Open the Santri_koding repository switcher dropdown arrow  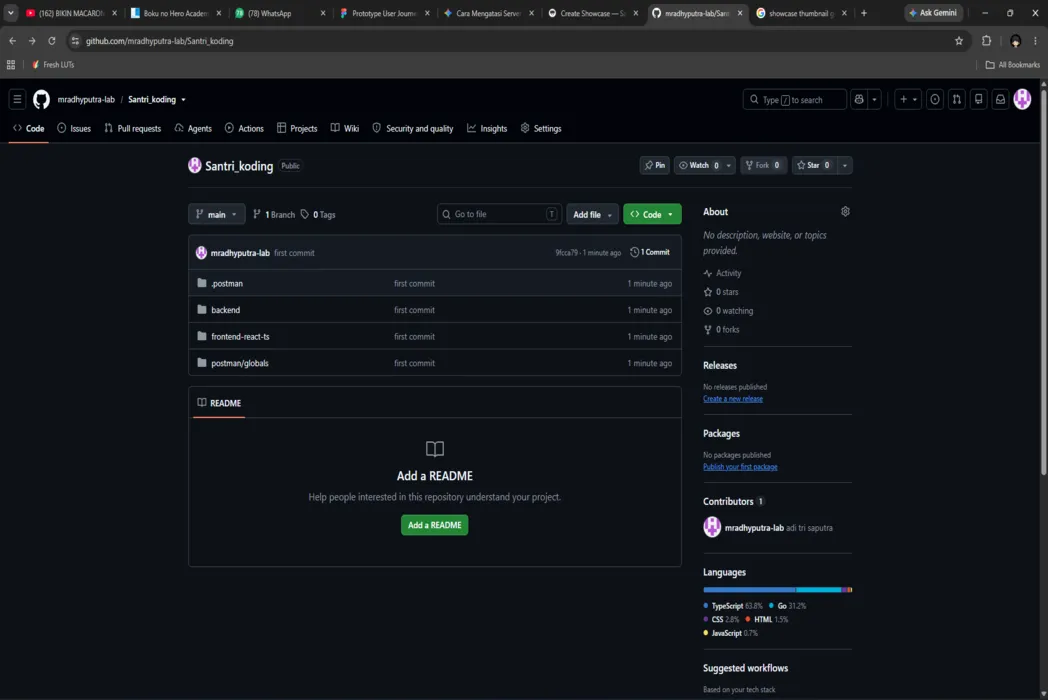(183, 100)
